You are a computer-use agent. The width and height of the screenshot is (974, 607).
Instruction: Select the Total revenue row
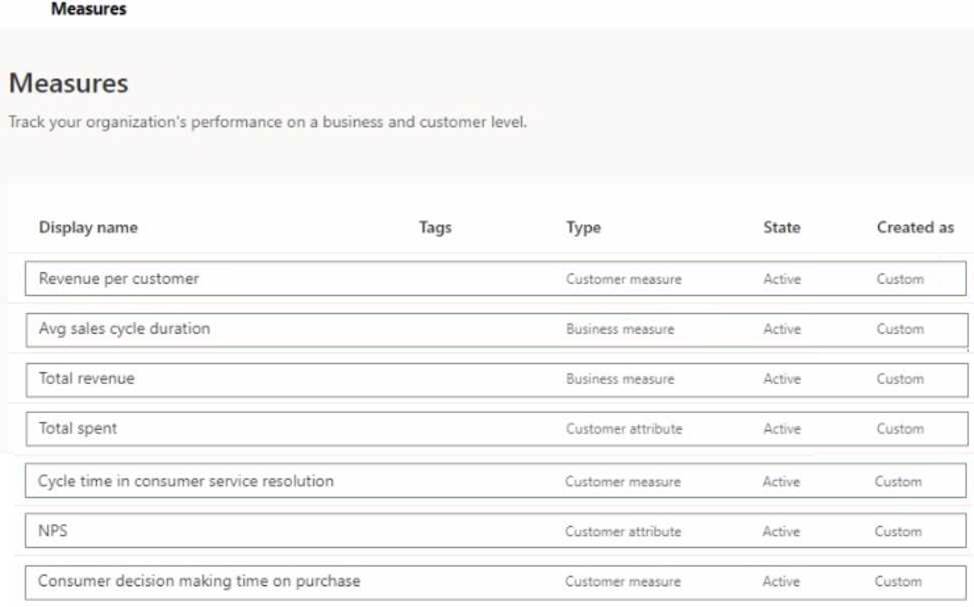coord(497,380)
